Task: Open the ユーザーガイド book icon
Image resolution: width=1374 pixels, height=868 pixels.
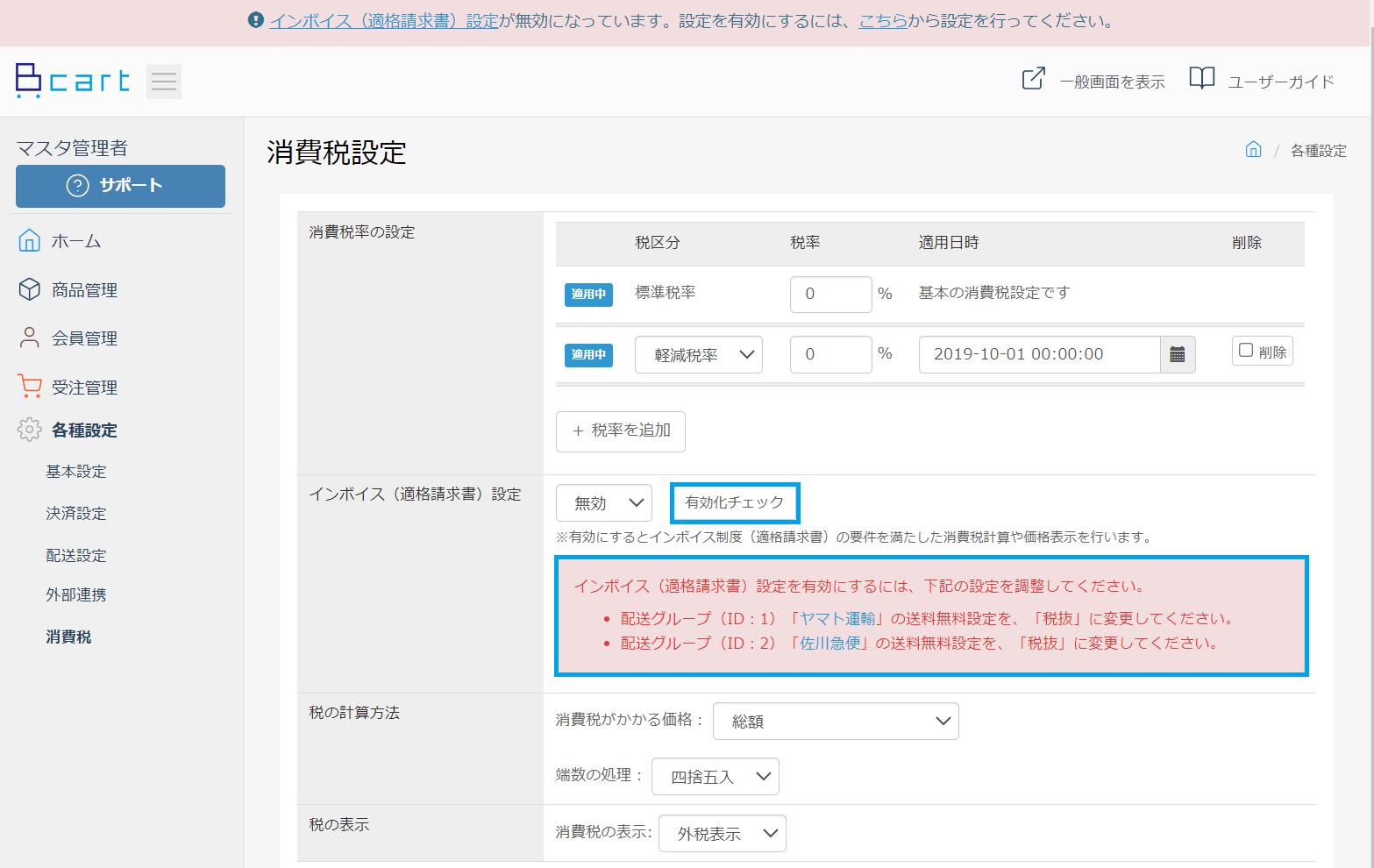Action: pos(1201,78)
